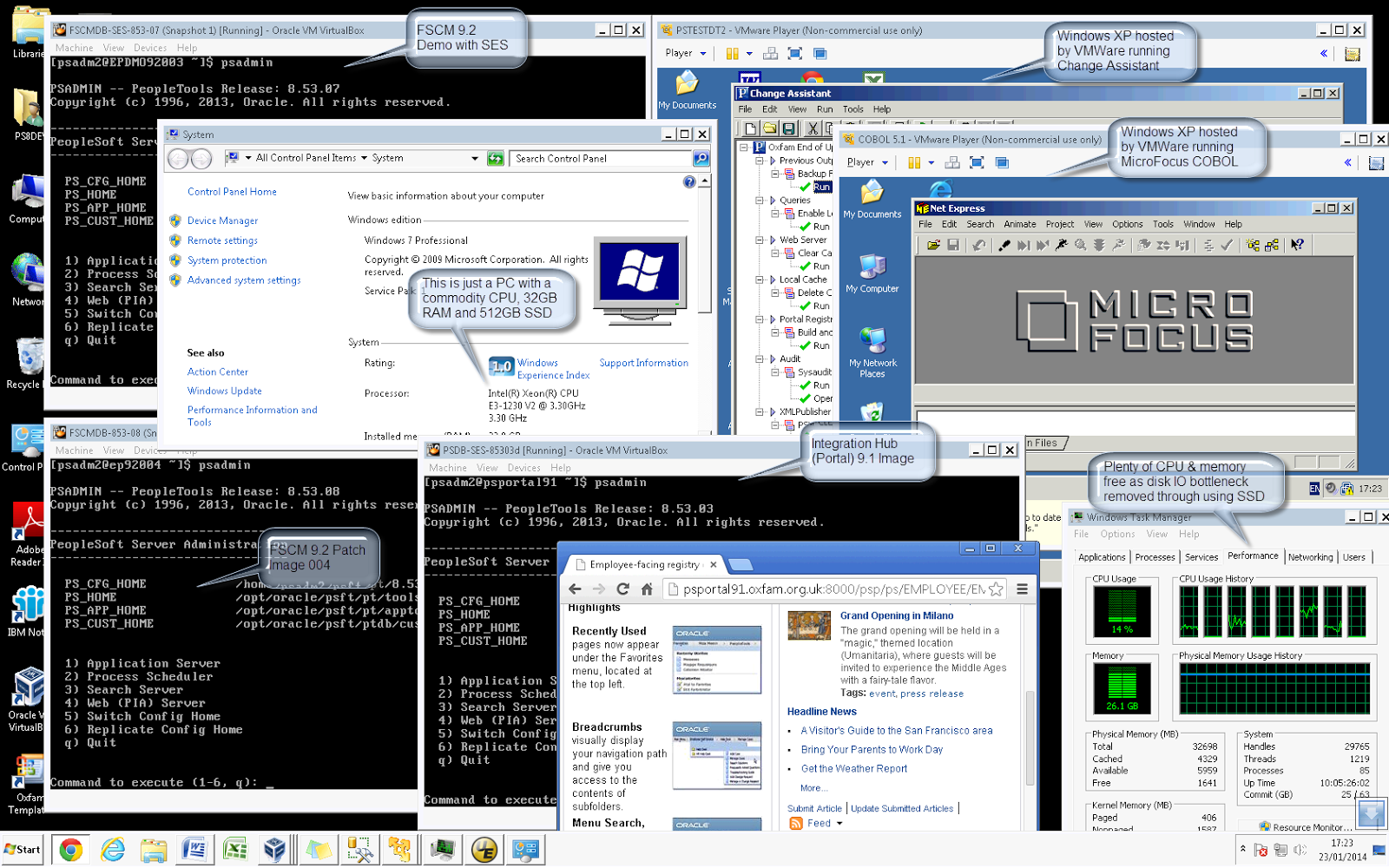This screenshot has height=868, width=1389.
Task: Click the search magnifier in System control panel
Action: click(701, 159)
